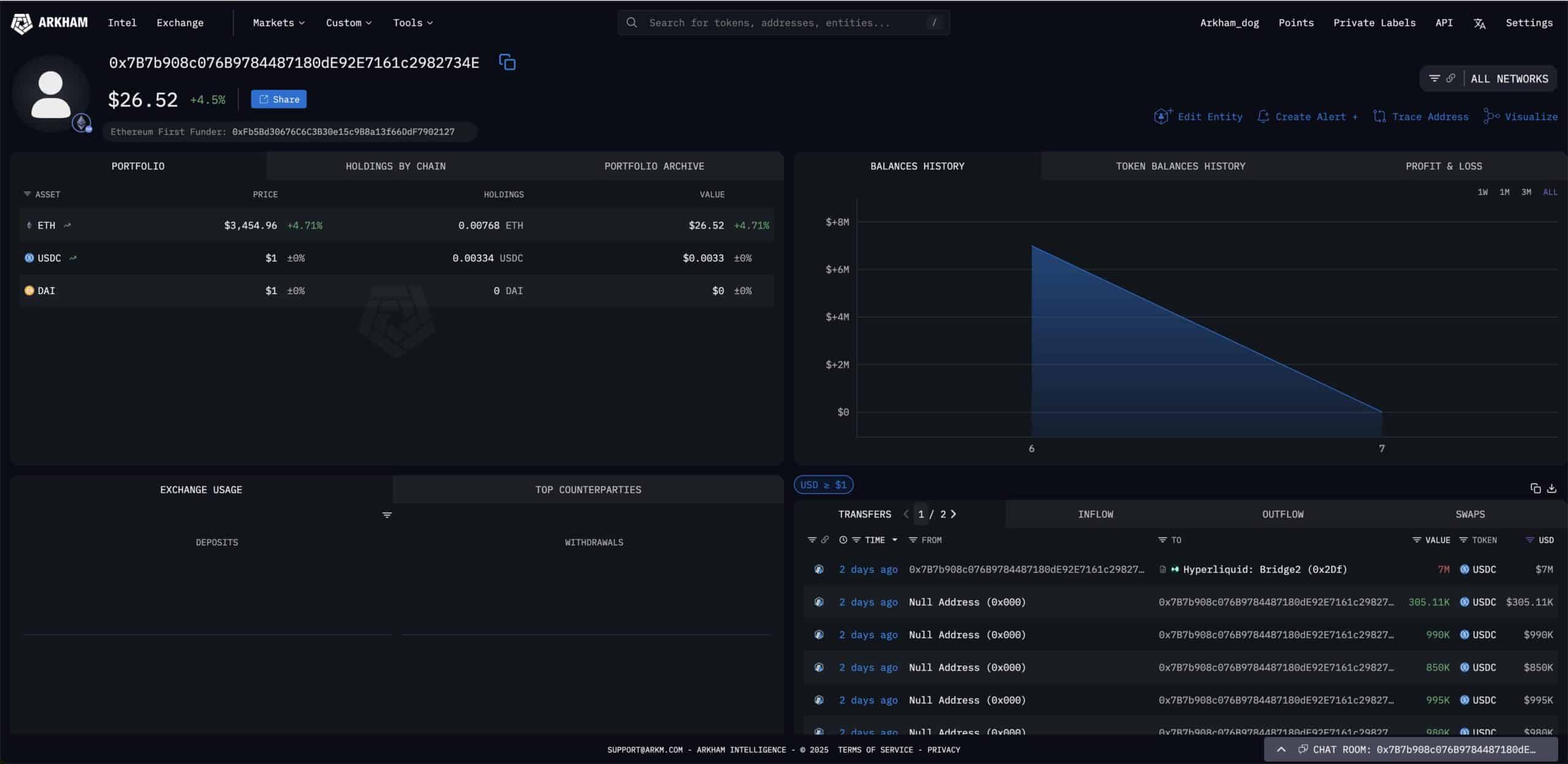
Task: Open the Tools dropdown
Action: pyautogui.click(x=412, y=23)
